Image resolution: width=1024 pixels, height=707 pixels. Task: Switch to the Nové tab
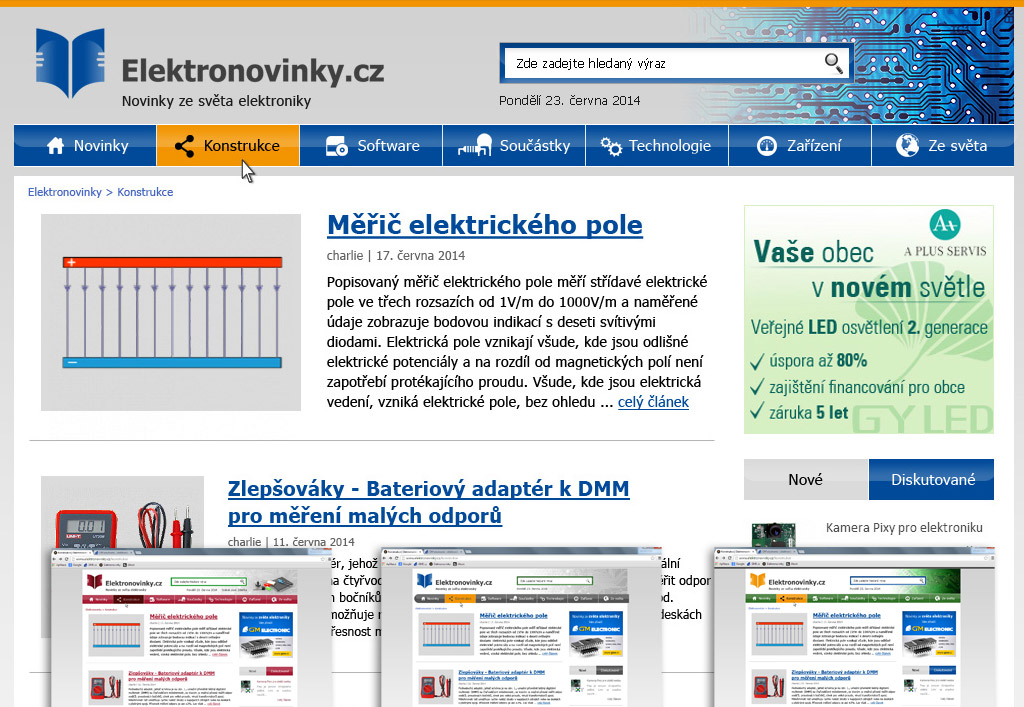click(805, 479)
